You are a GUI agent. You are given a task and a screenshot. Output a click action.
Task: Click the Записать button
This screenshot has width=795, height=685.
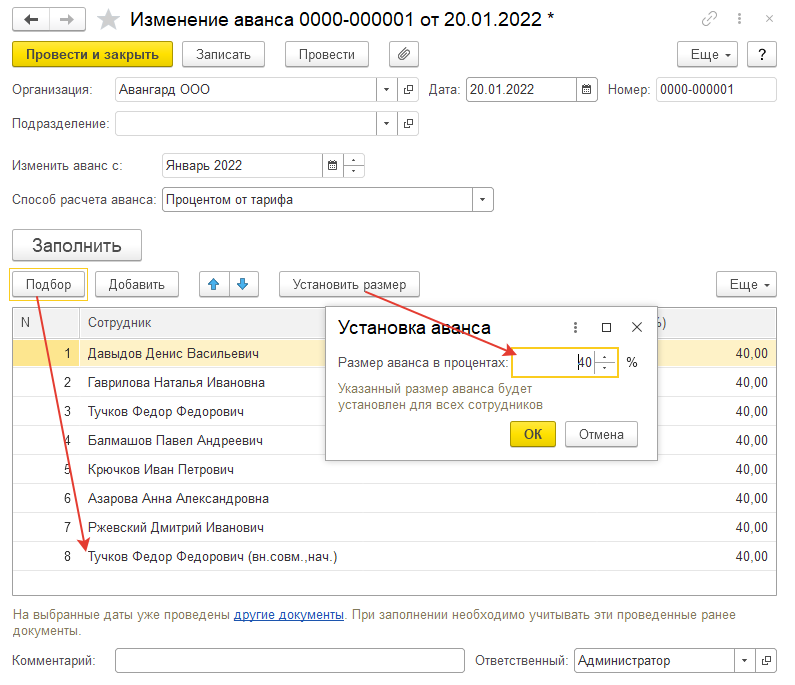click(x=223, y=54)
